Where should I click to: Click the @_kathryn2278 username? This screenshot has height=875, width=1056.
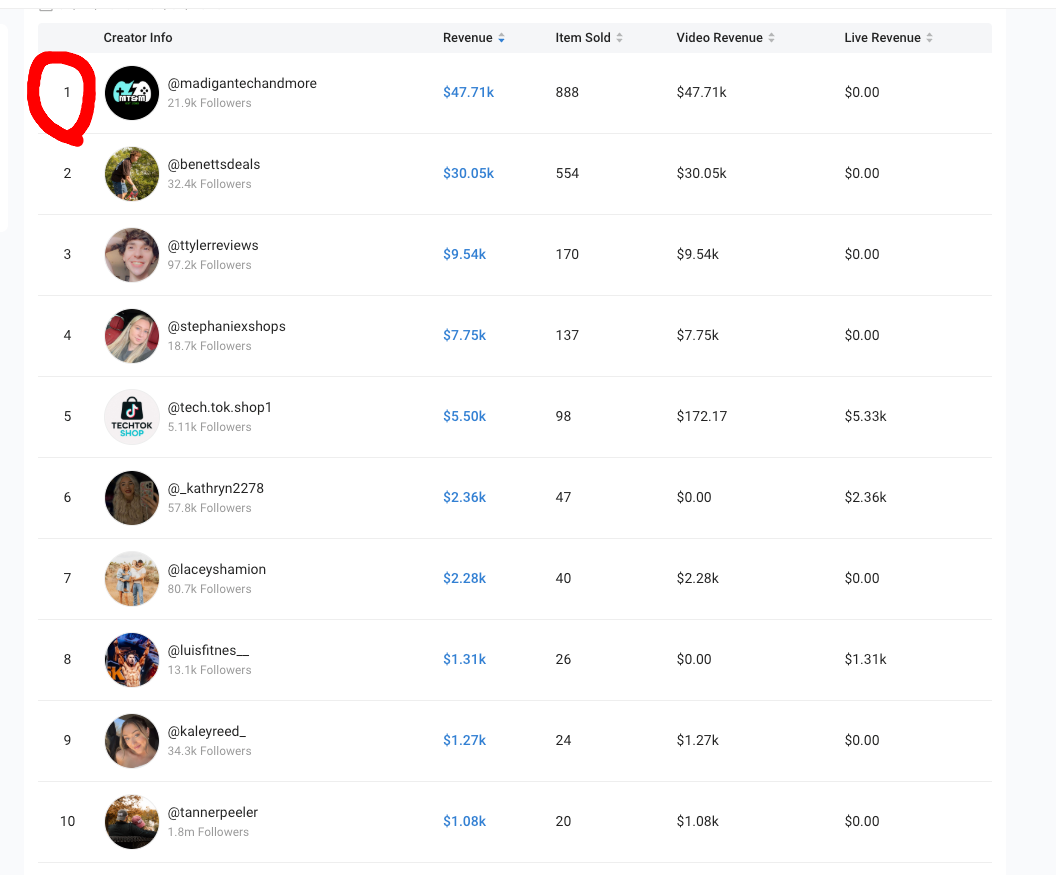tap(215, 488)
